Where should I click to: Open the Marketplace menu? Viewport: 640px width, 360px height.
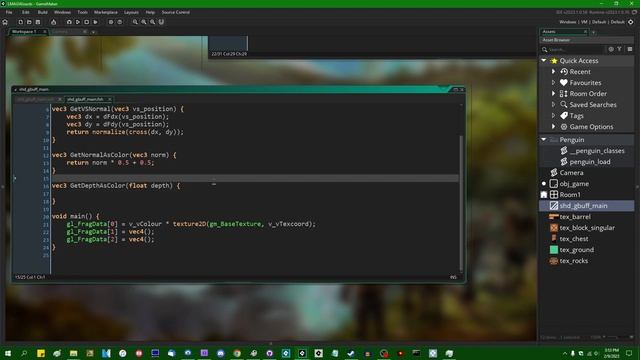(x=106, y=12)
